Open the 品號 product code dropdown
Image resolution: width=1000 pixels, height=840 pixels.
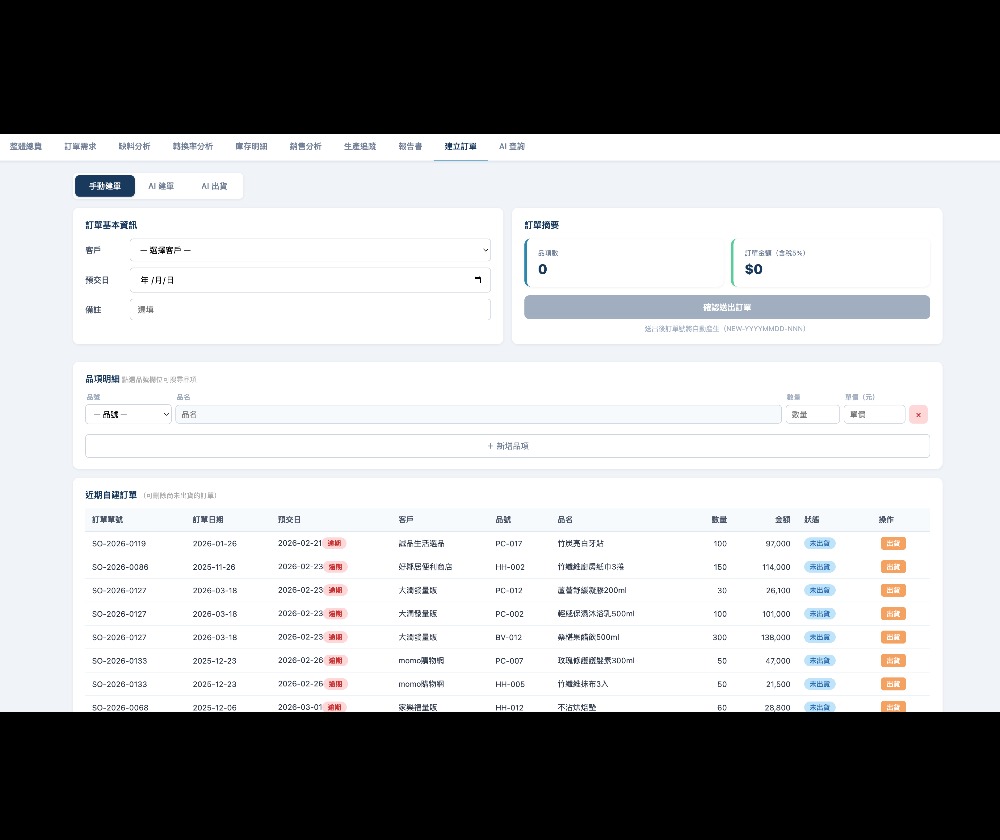[128, 415]
